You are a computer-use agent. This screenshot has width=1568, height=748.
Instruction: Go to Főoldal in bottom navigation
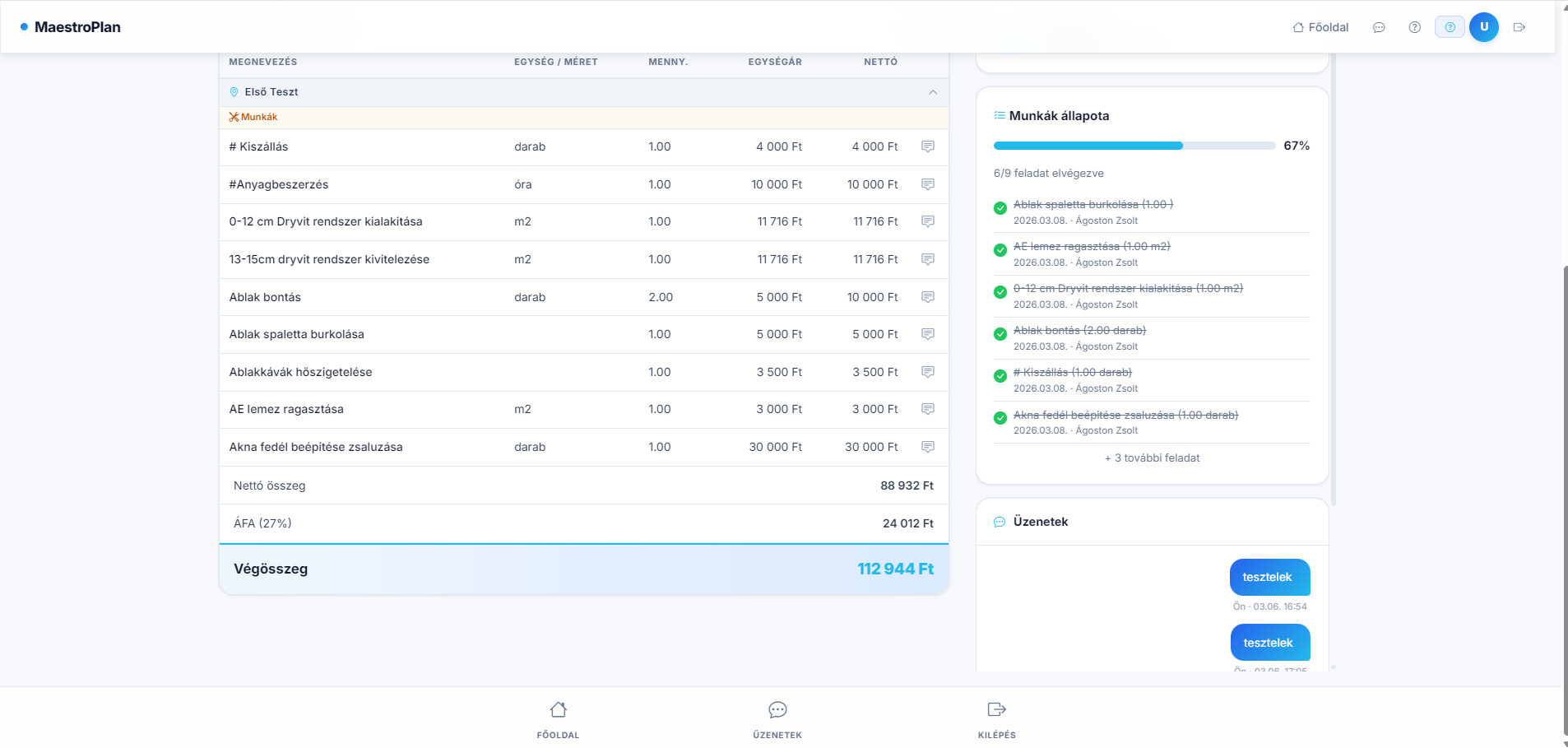(x=558, y=718)
